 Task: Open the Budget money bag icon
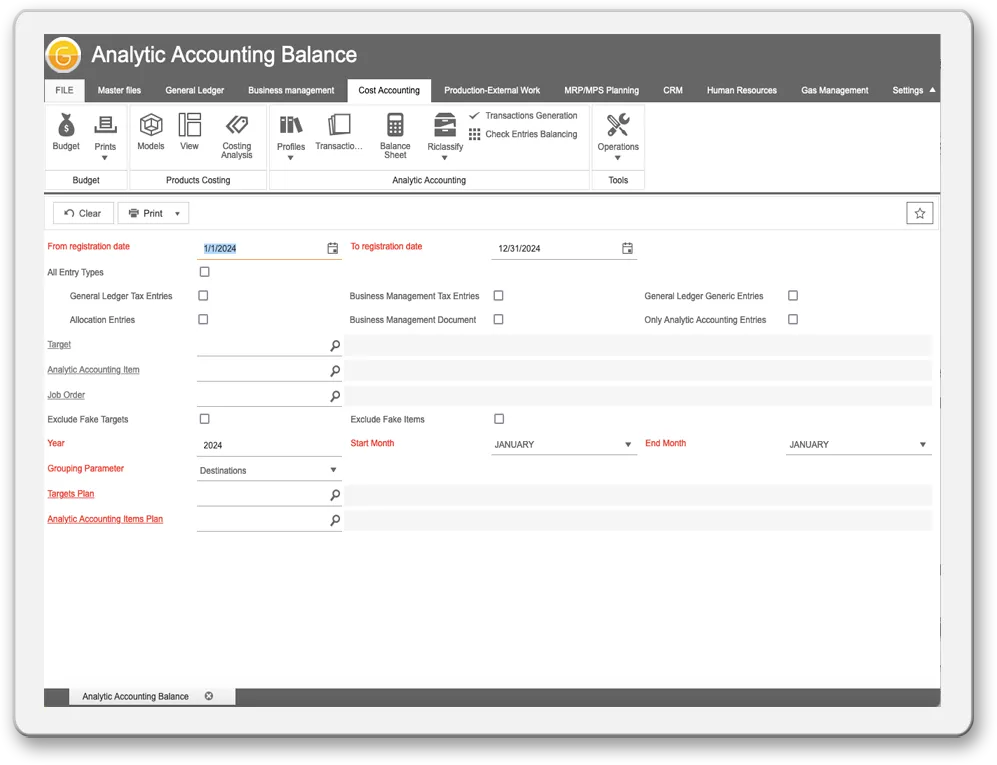(x=66, y=126)
